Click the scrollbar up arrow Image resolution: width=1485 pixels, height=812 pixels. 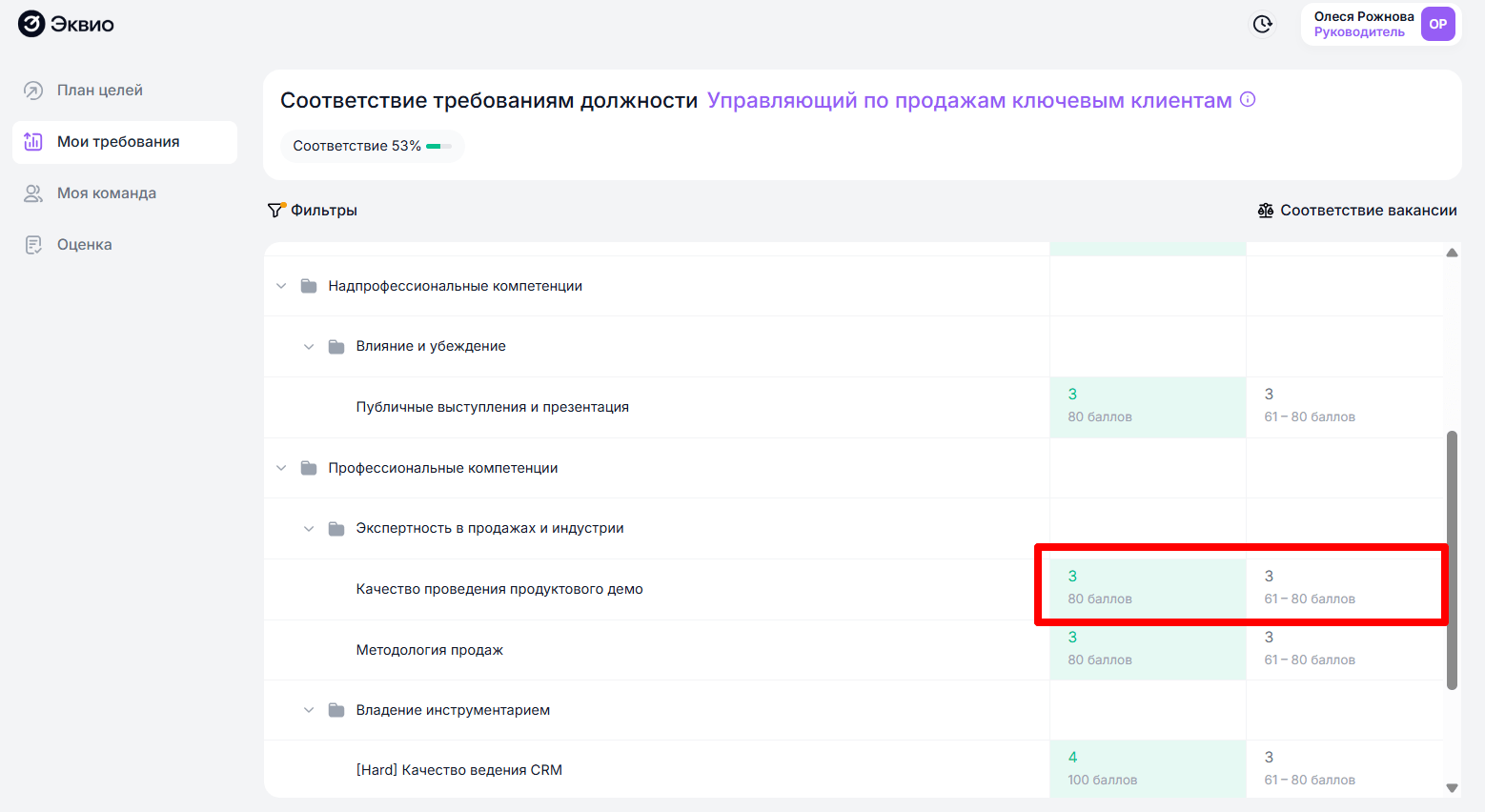[x=1452, y=253]
